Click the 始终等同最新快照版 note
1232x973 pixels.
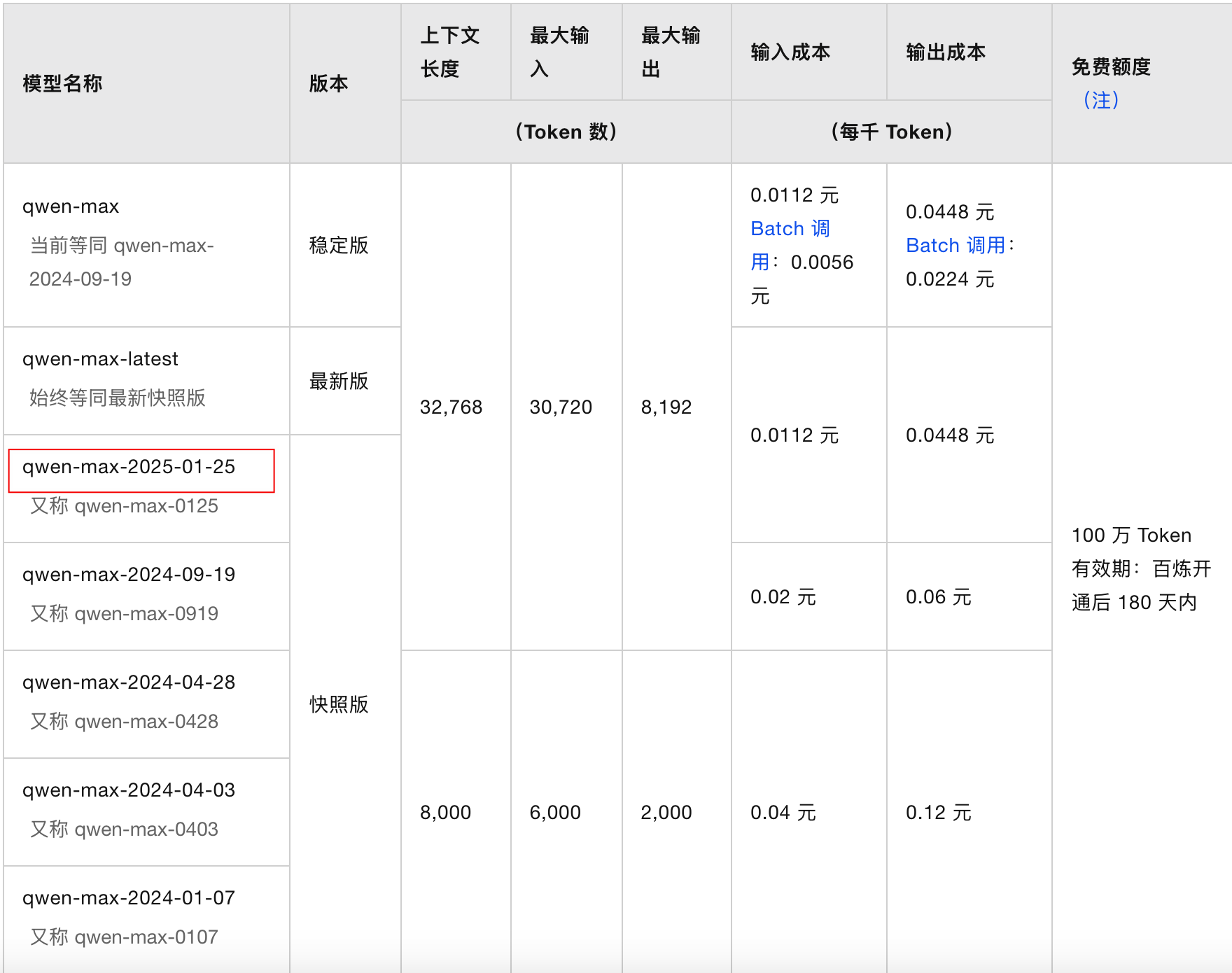[x=117, y=398]
